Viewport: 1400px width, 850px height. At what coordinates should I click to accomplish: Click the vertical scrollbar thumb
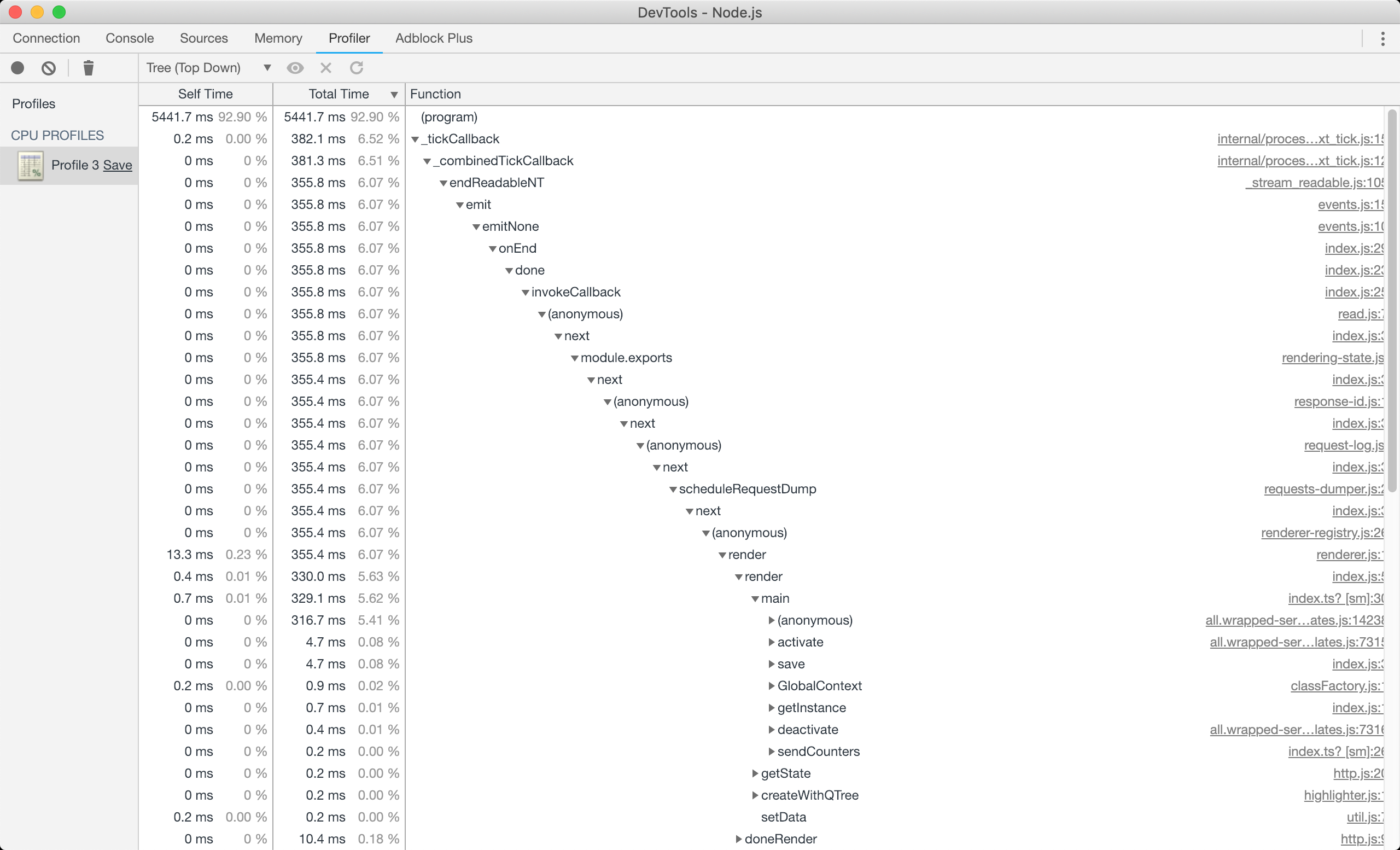[1392, 301]
